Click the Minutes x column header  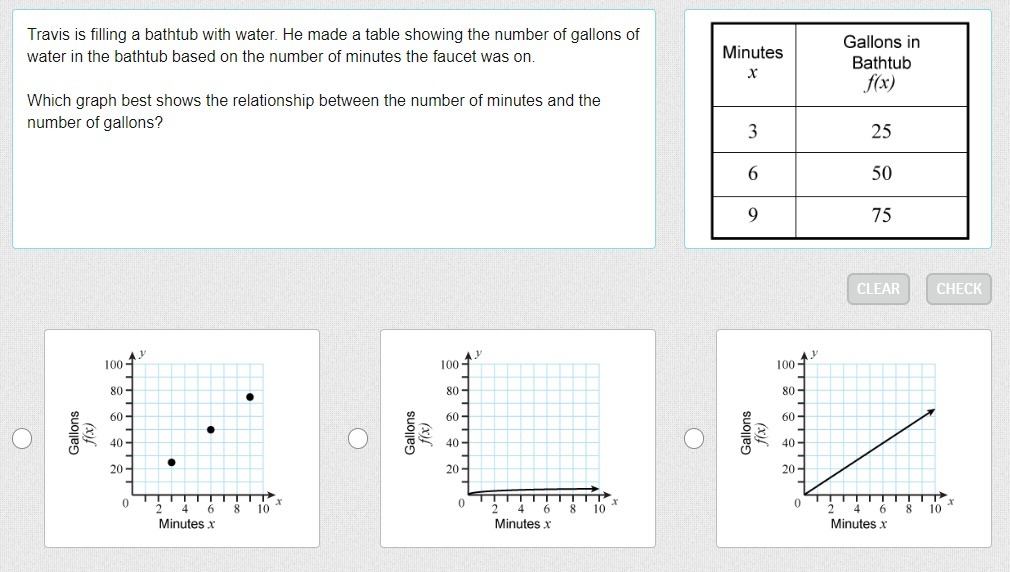point(753,63)
